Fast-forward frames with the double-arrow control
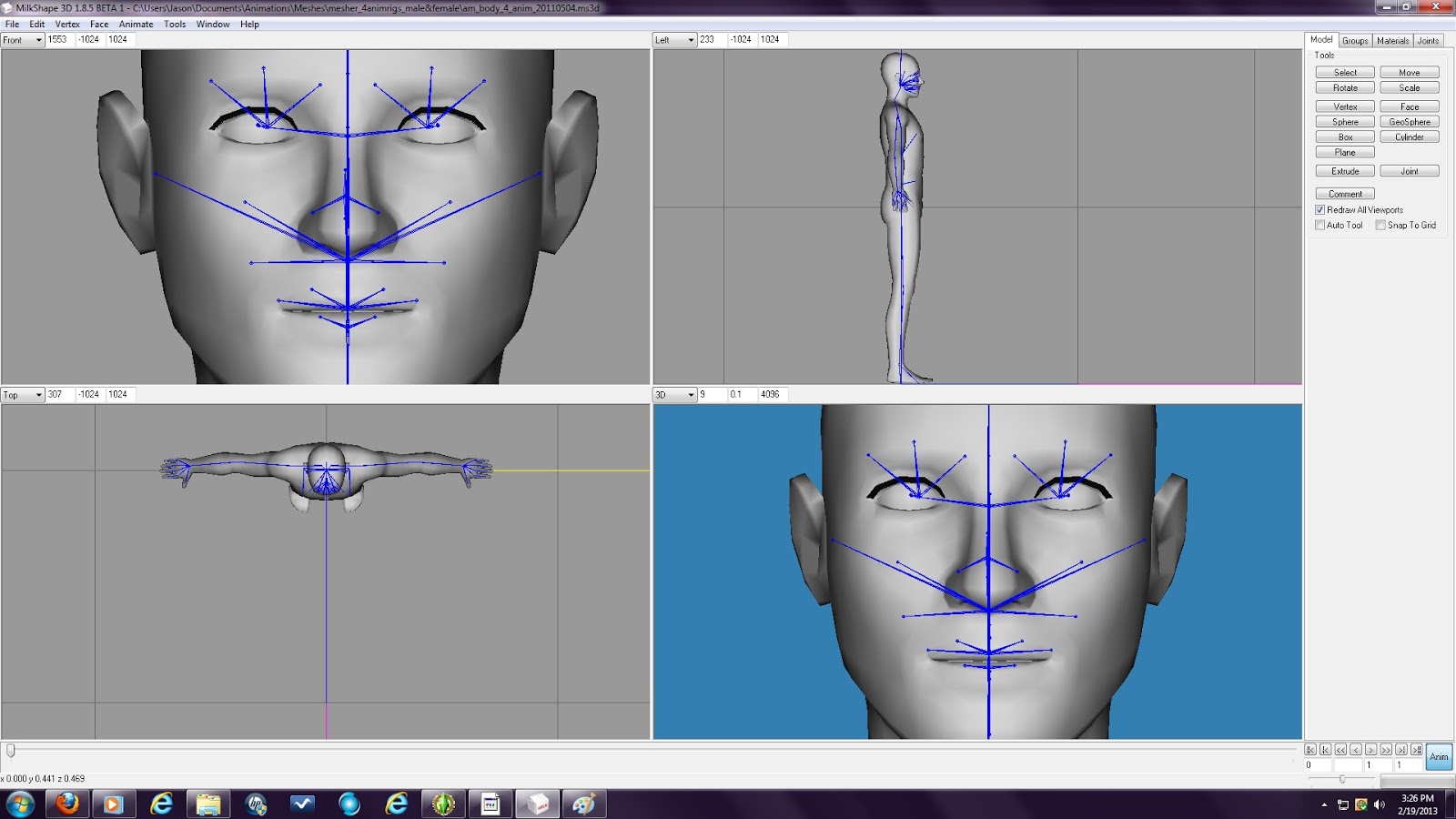The image size is (1456, 819). 1384,750
